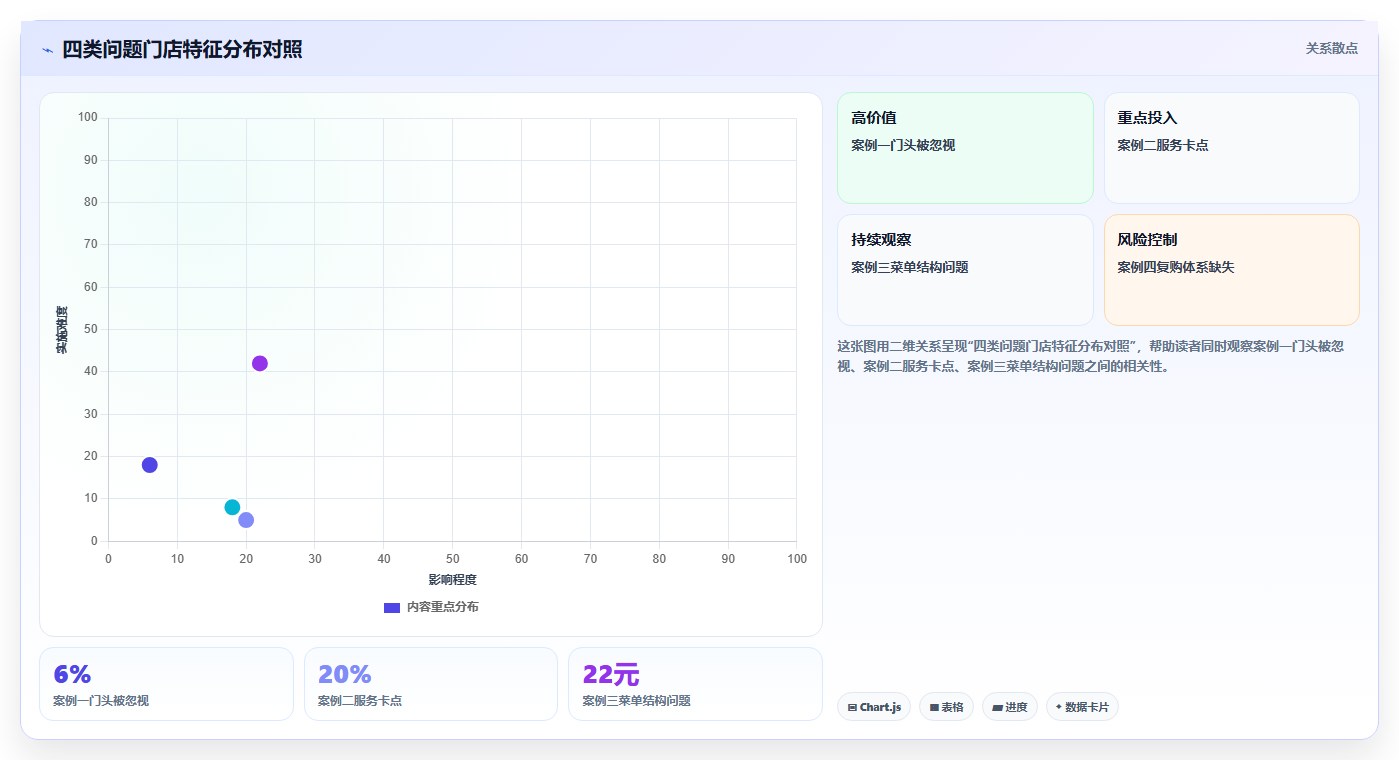This screenshot has height=760, width=1399.
Task: Click the purple scatter point near 40
Action: pyautogui.click(x=260, y=363)
